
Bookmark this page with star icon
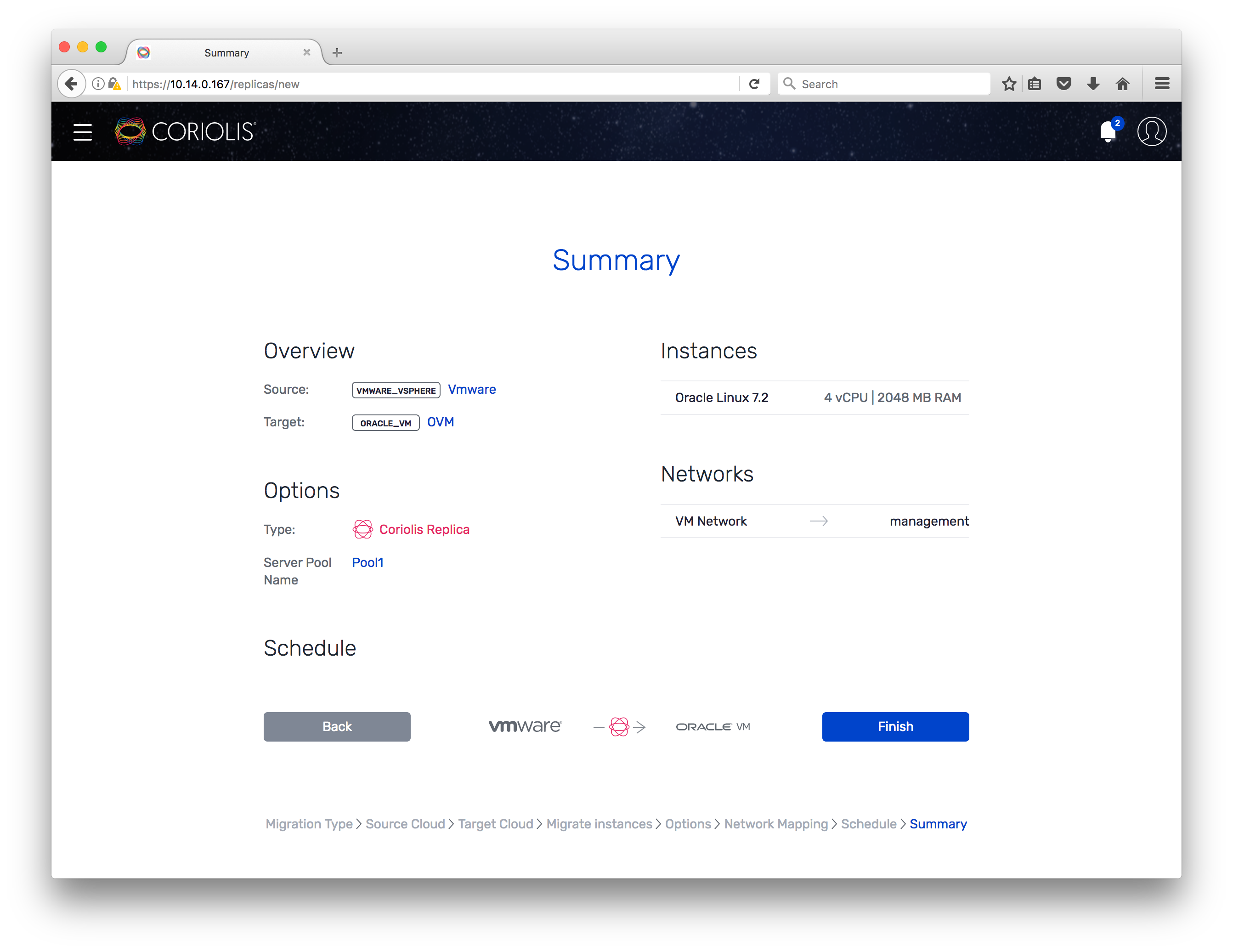[1009, 84]
